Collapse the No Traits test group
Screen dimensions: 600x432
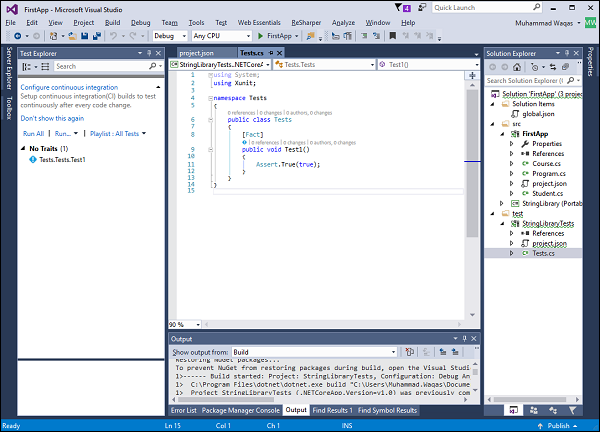point(23,148)
